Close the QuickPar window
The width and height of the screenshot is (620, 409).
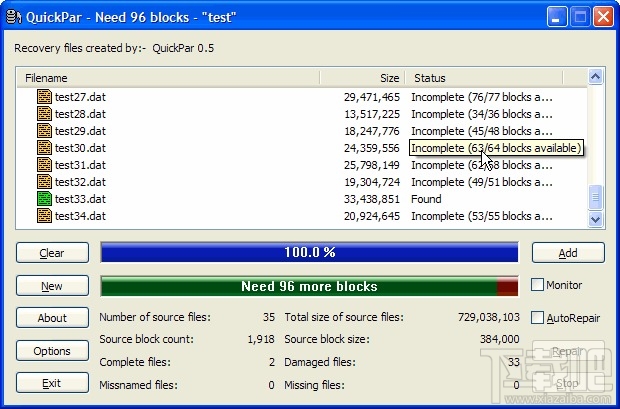(604, 17)
